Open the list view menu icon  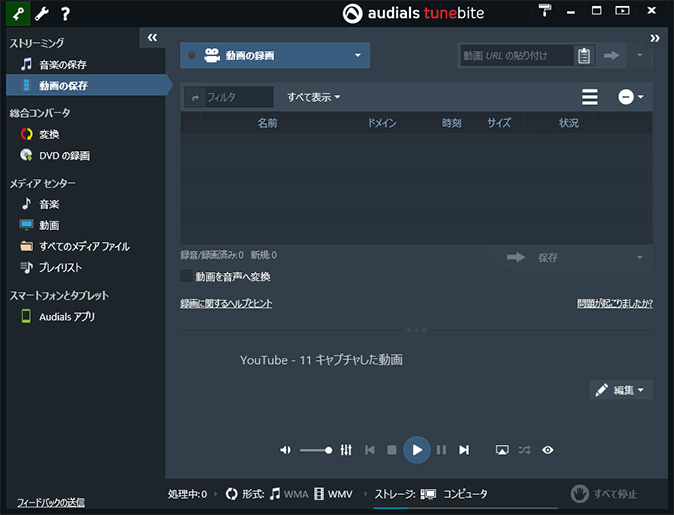click(x=590, y=97)
